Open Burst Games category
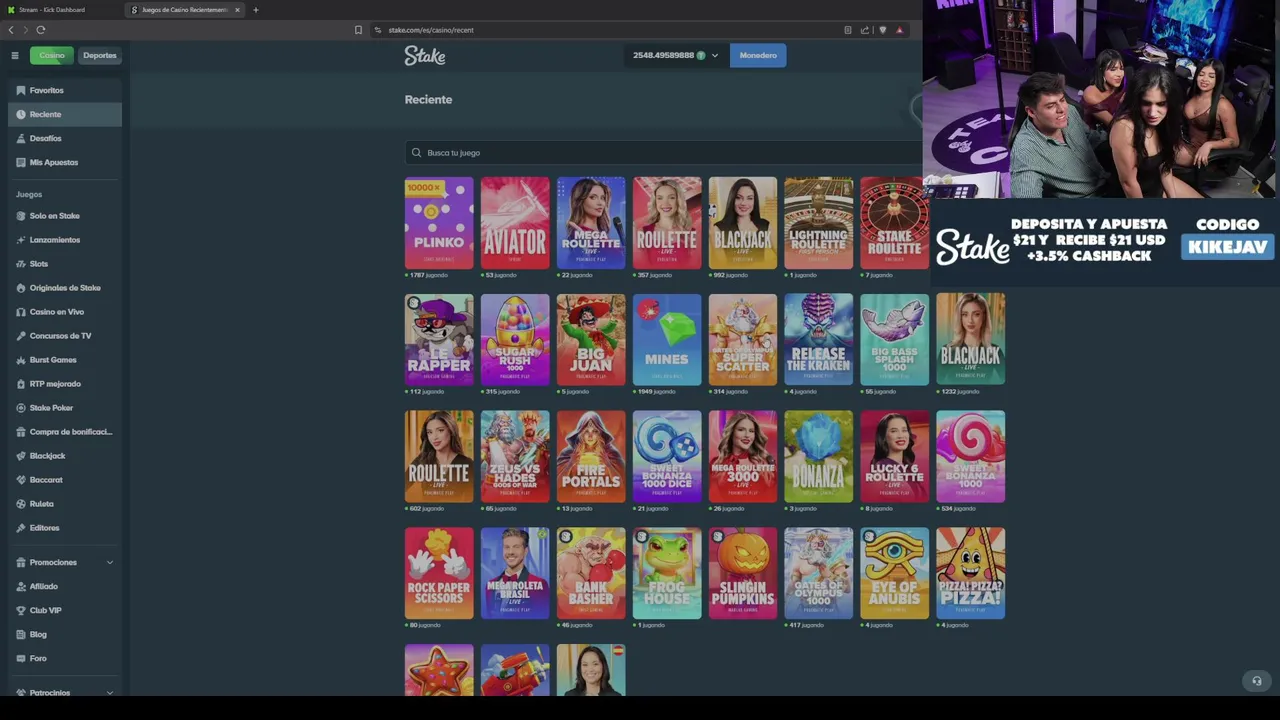 (x=65, y=360)
